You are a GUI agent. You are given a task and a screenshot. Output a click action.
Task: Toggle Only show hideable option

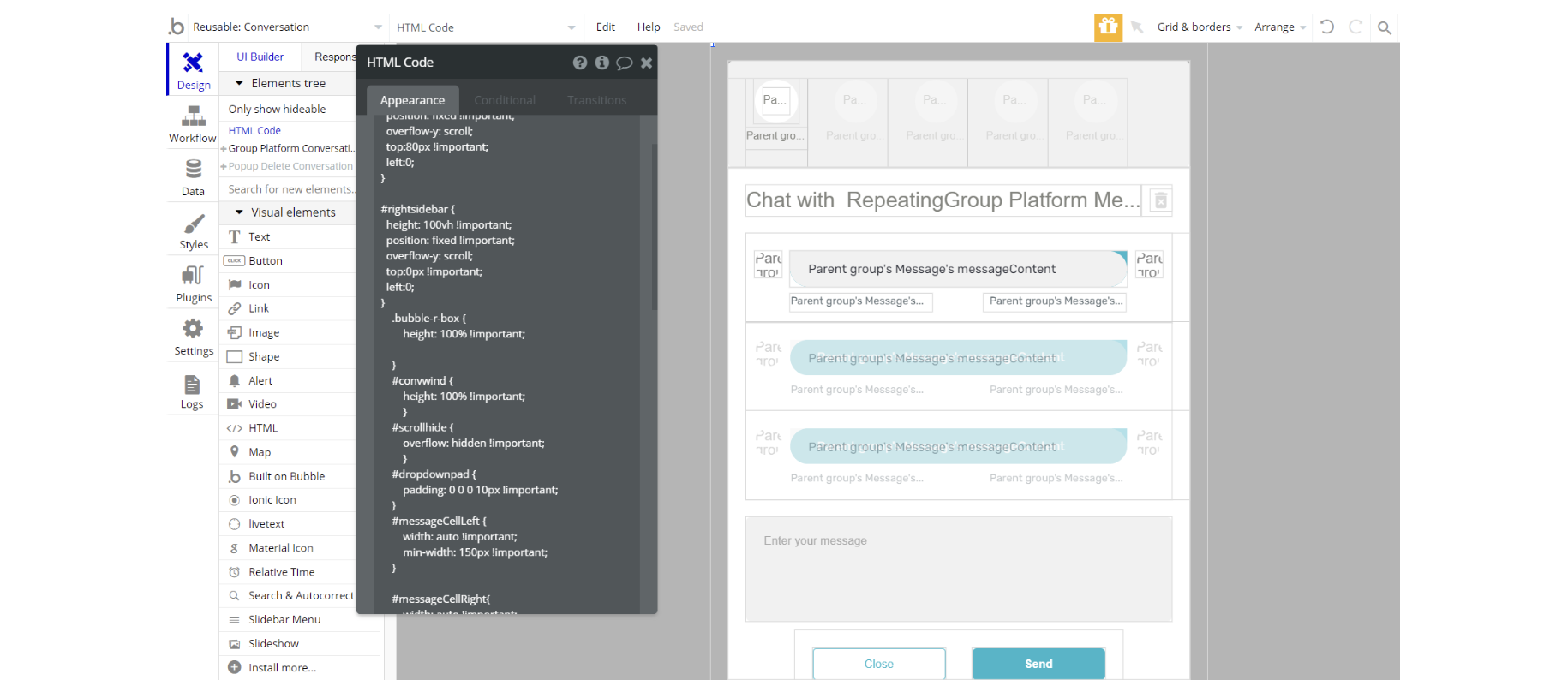click(x=277, y=109)
